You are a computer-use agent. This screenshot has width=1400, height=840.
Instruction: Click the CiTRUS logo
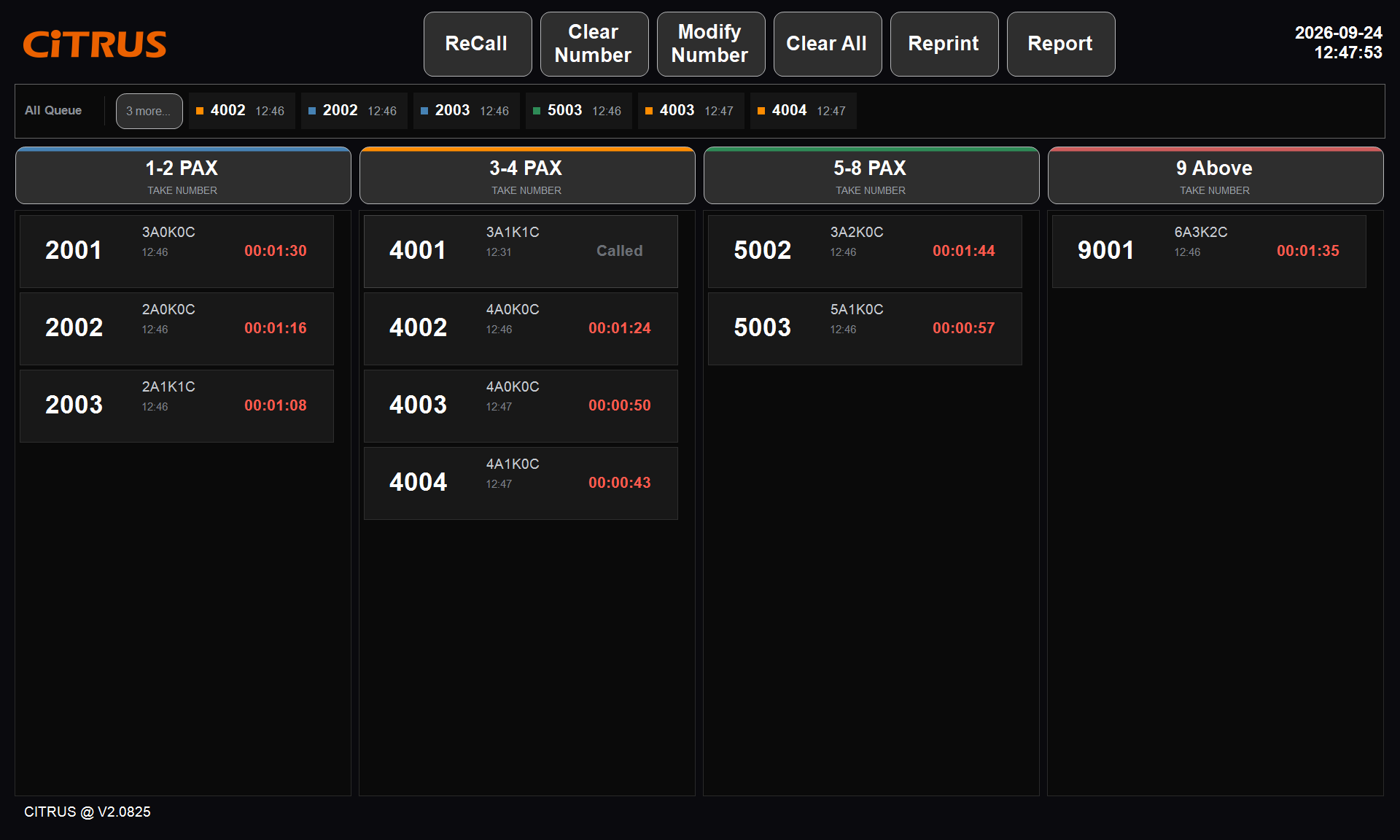click(95, 44)
